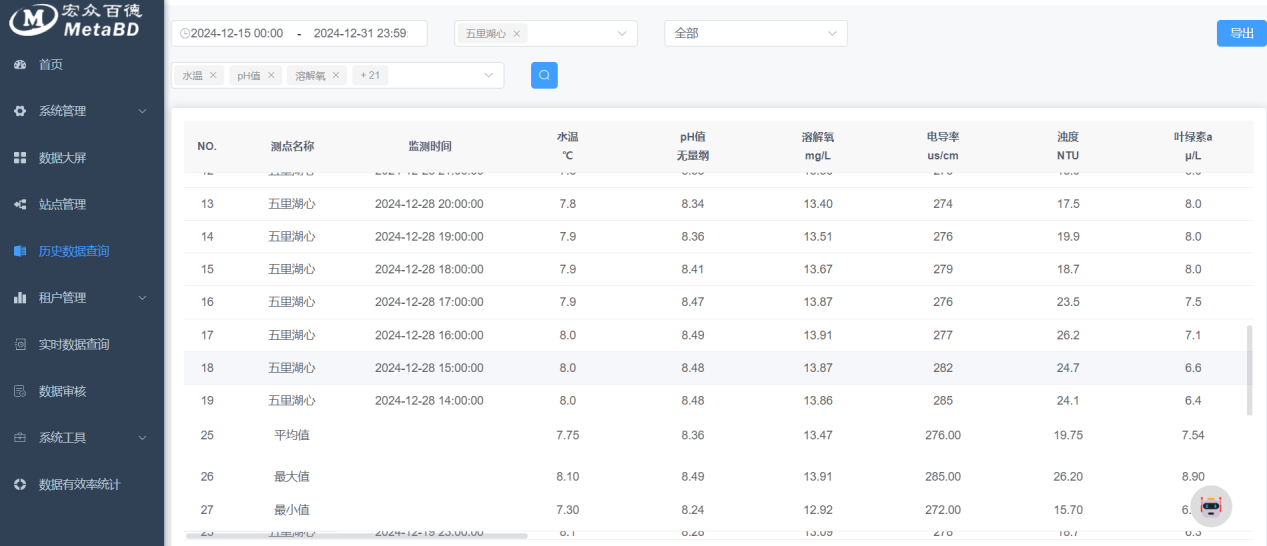Click the 平均值 summary row label

292,435
